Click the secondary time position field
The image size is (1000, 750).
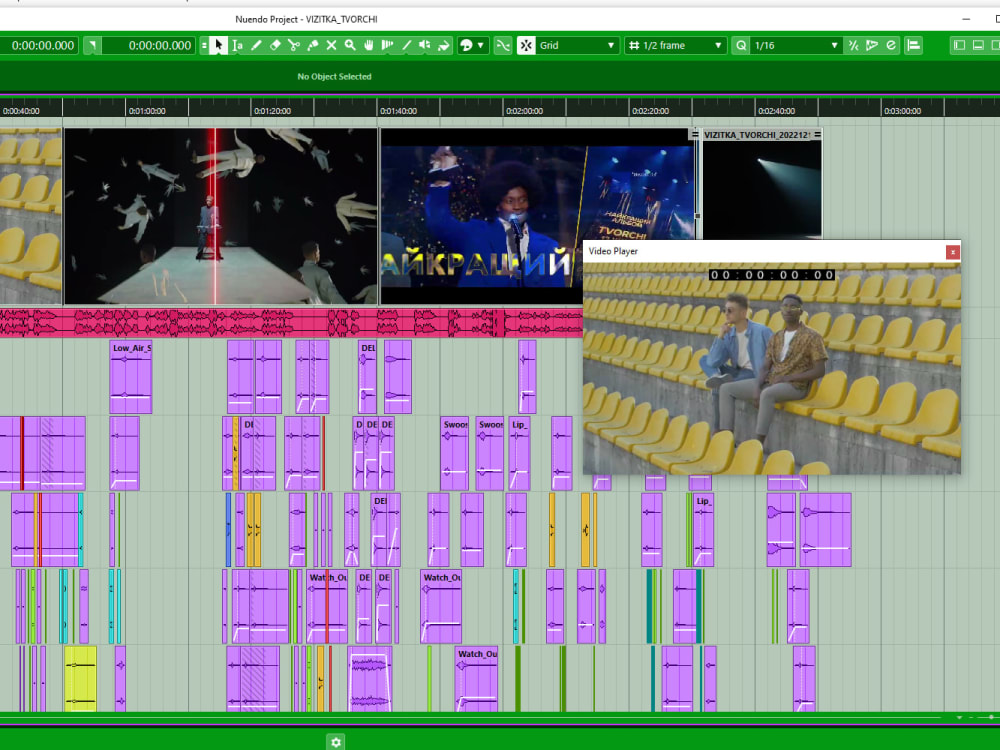click(x=148, y=45)
